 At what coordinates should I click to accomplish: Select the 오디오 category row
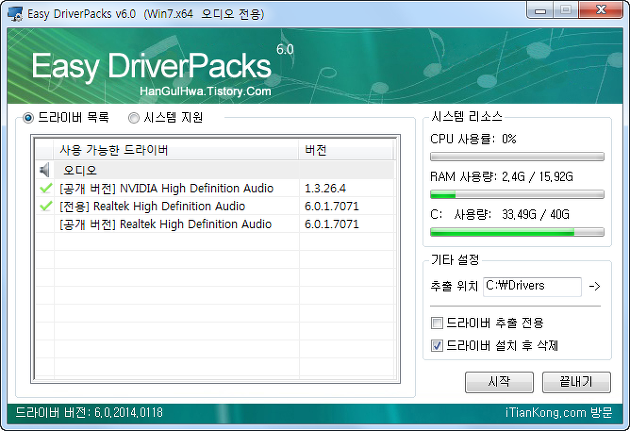tap(215, 170)
